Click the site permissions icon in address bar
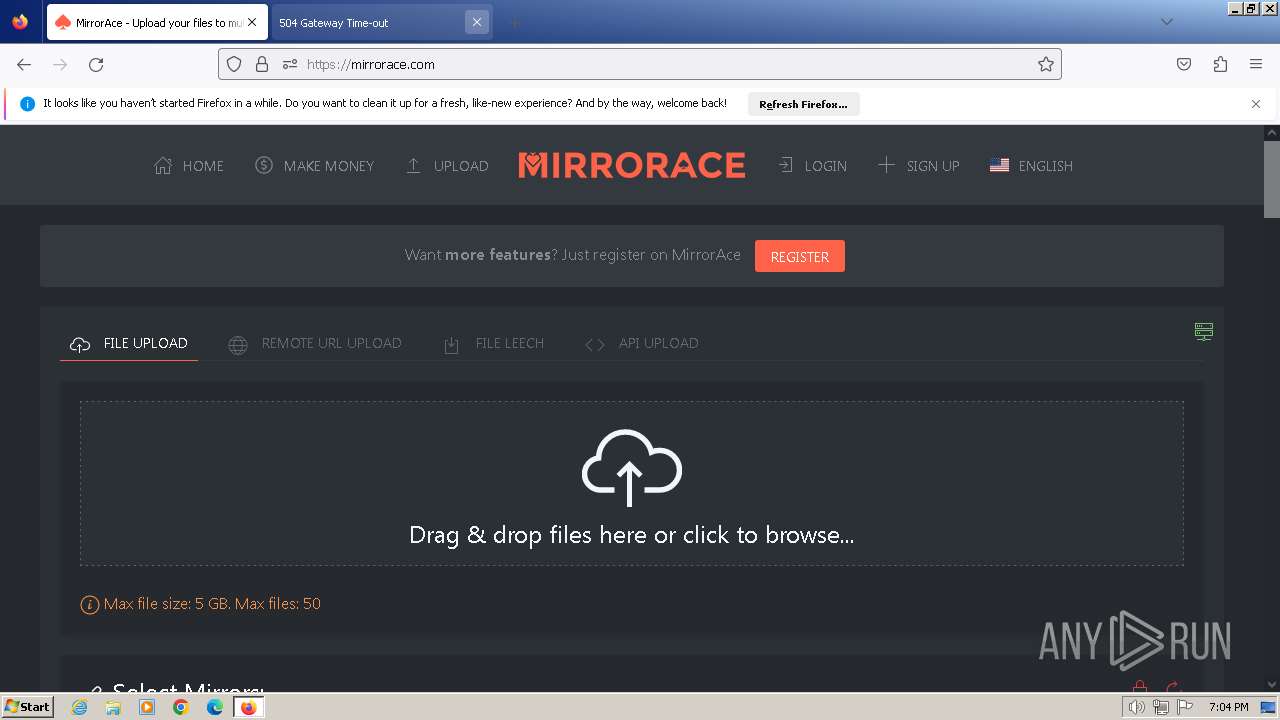 (290, 64)
